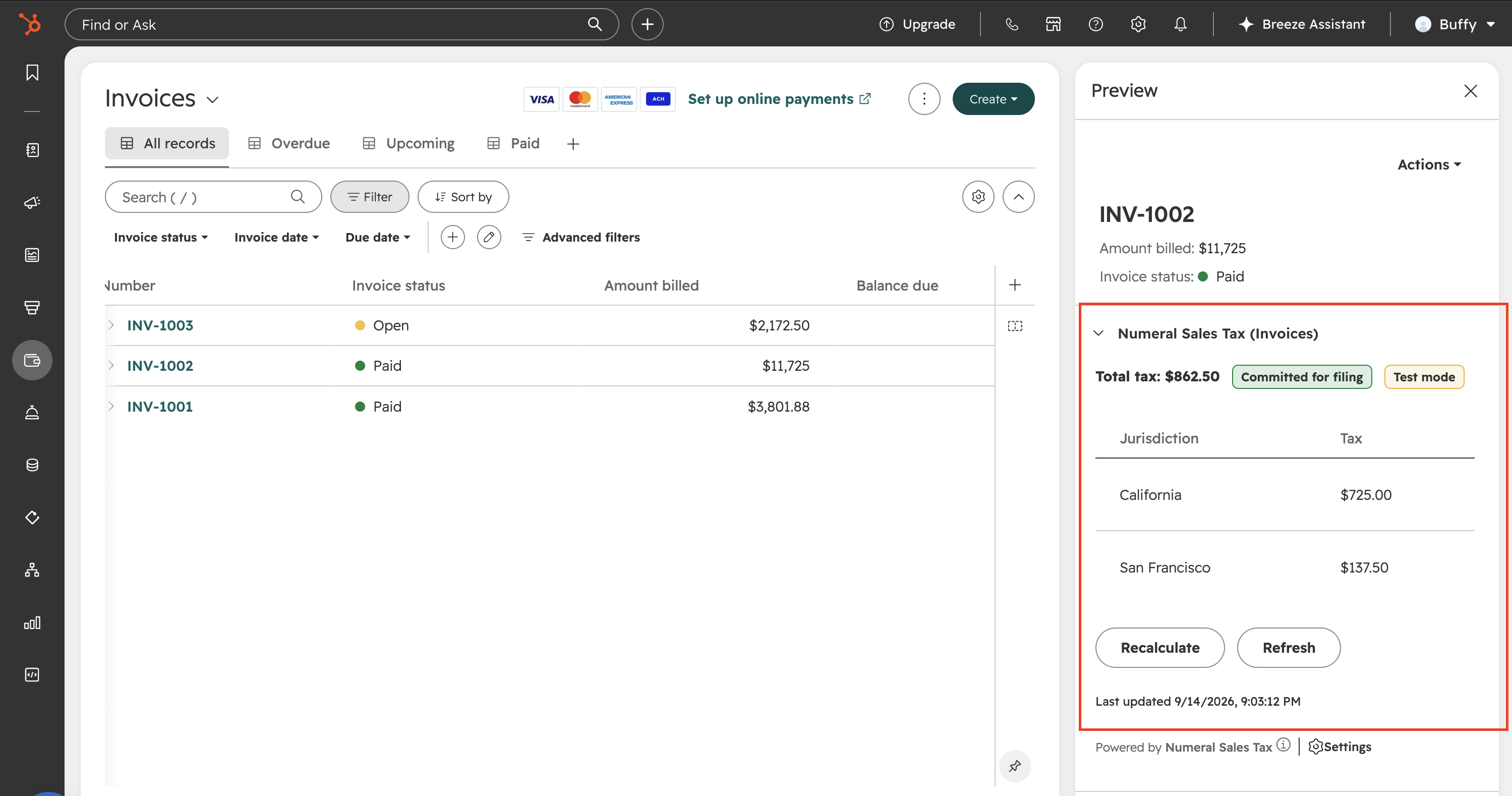Open the Reporting bar chart sidebar icon
The height and width of the screenshot is (796, 1512).
pyautogui.click(x=32, y=622)
